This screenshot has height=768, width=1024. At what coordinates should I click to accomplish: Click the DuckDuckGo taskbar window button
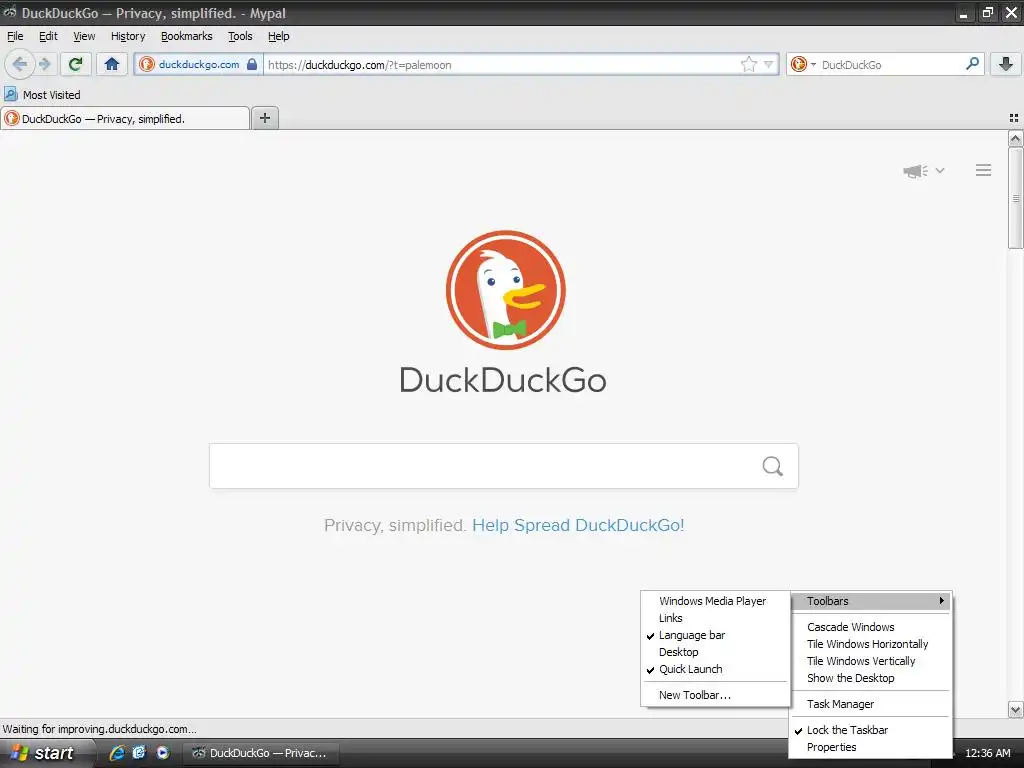pyautogui.click(x=260, y=753)
